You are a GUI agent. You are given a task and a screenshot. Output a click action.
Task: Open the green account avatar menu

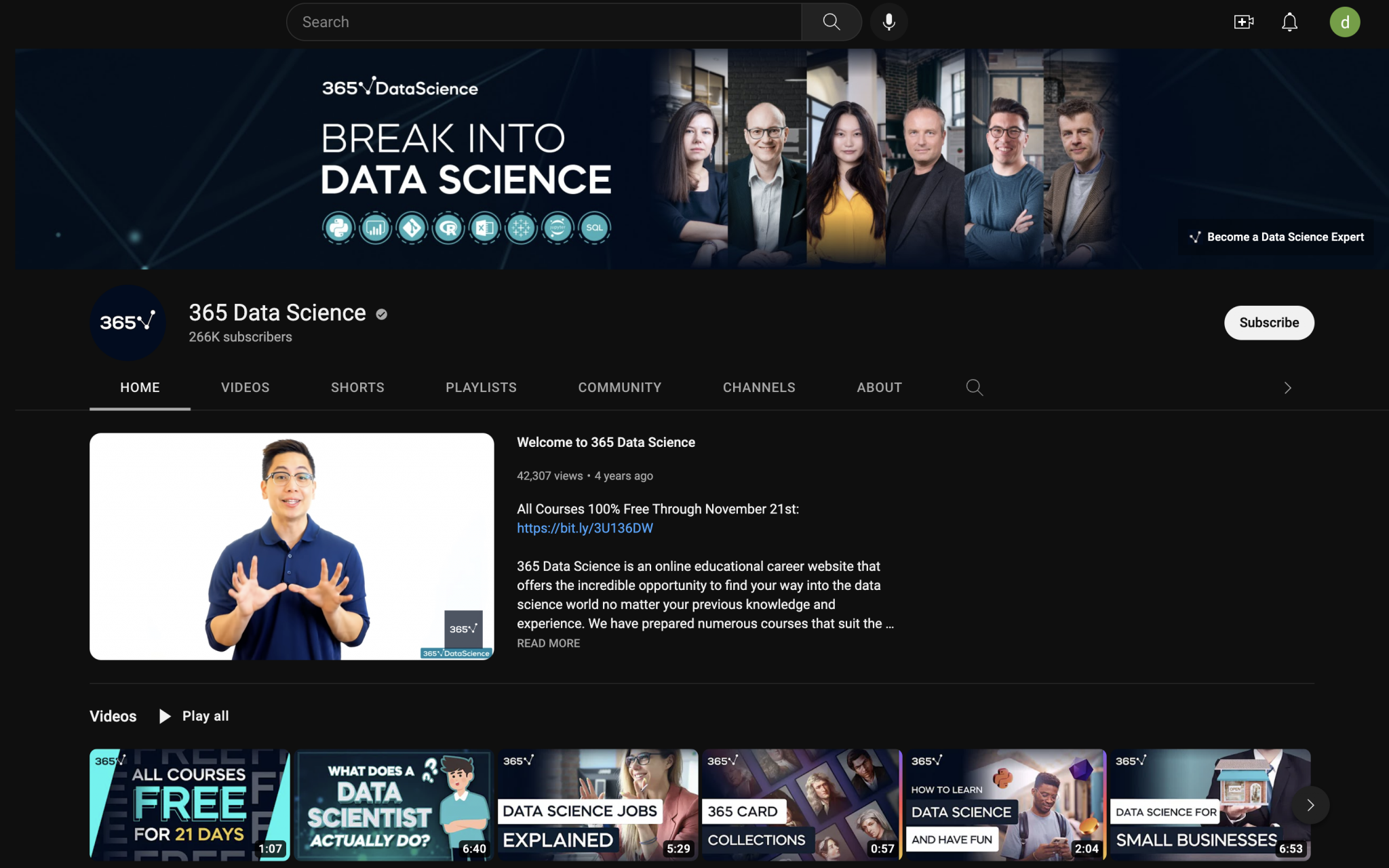click(1344, 22)
